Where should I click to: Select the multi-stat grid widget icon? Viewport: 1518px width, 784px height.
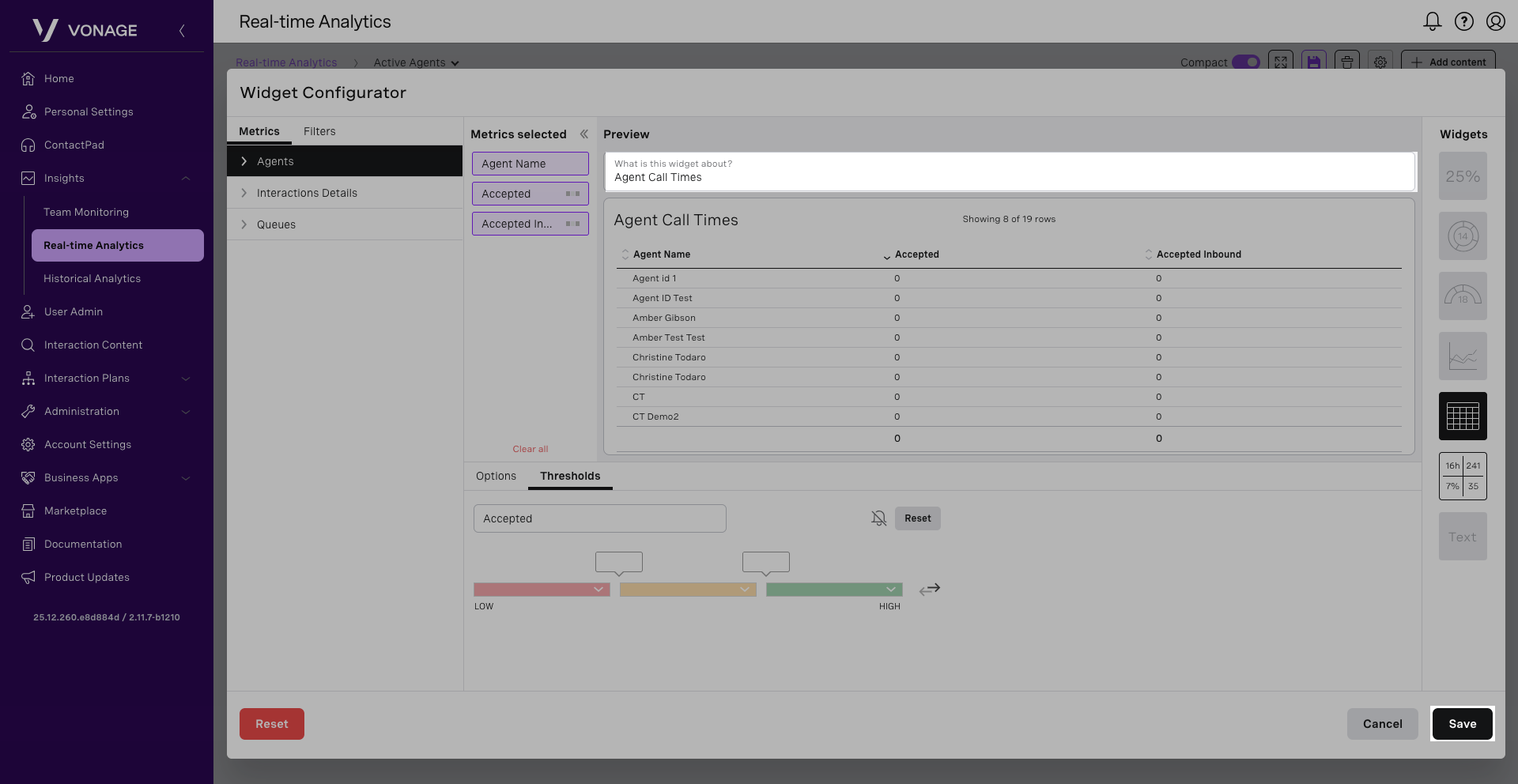click(1462, 476)
